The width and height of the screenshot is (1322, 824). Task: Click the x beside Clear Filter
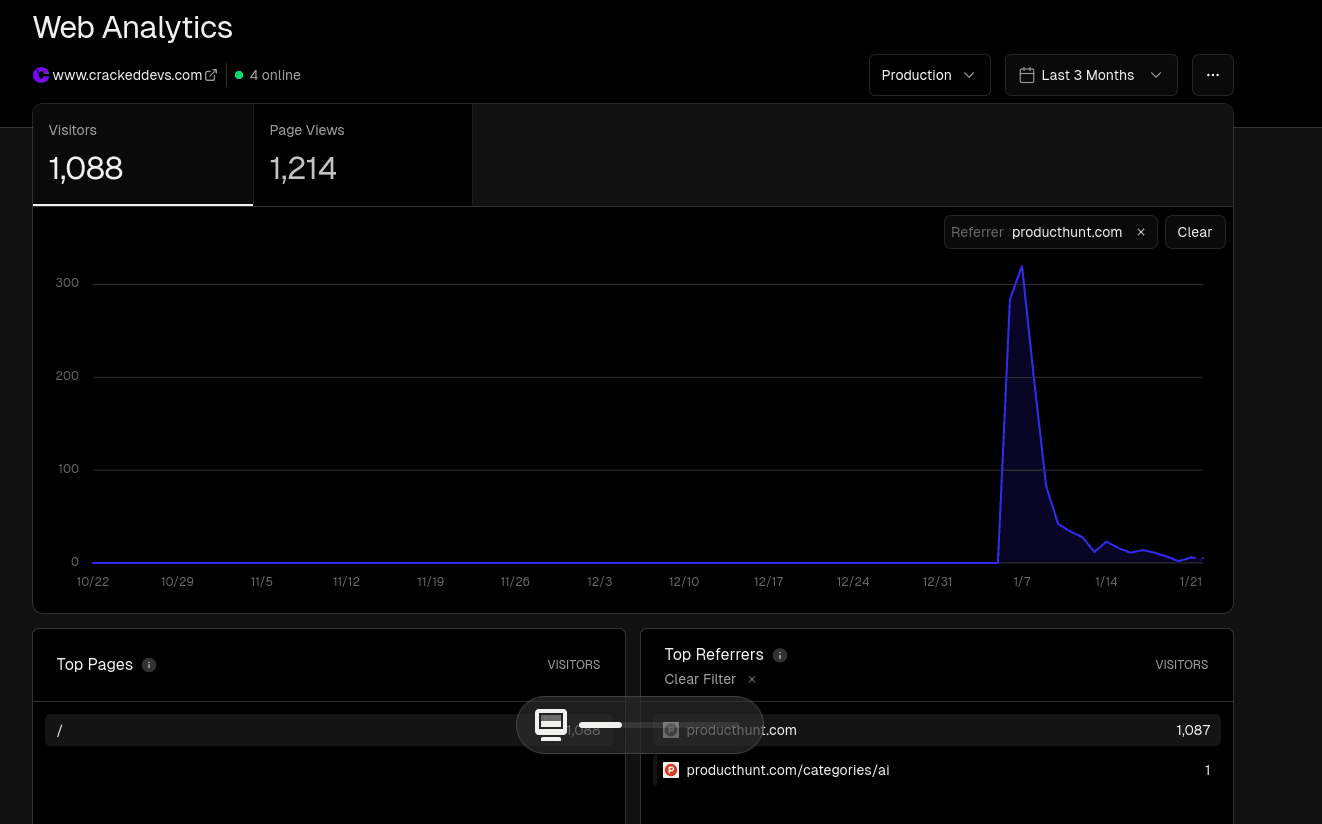(x=752, y=679)
